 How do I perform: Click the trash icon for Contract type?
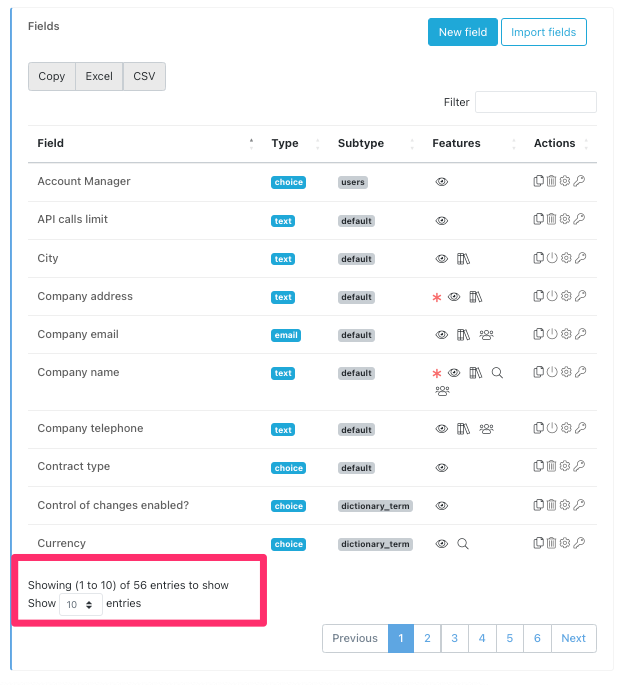tap(551, 466)
